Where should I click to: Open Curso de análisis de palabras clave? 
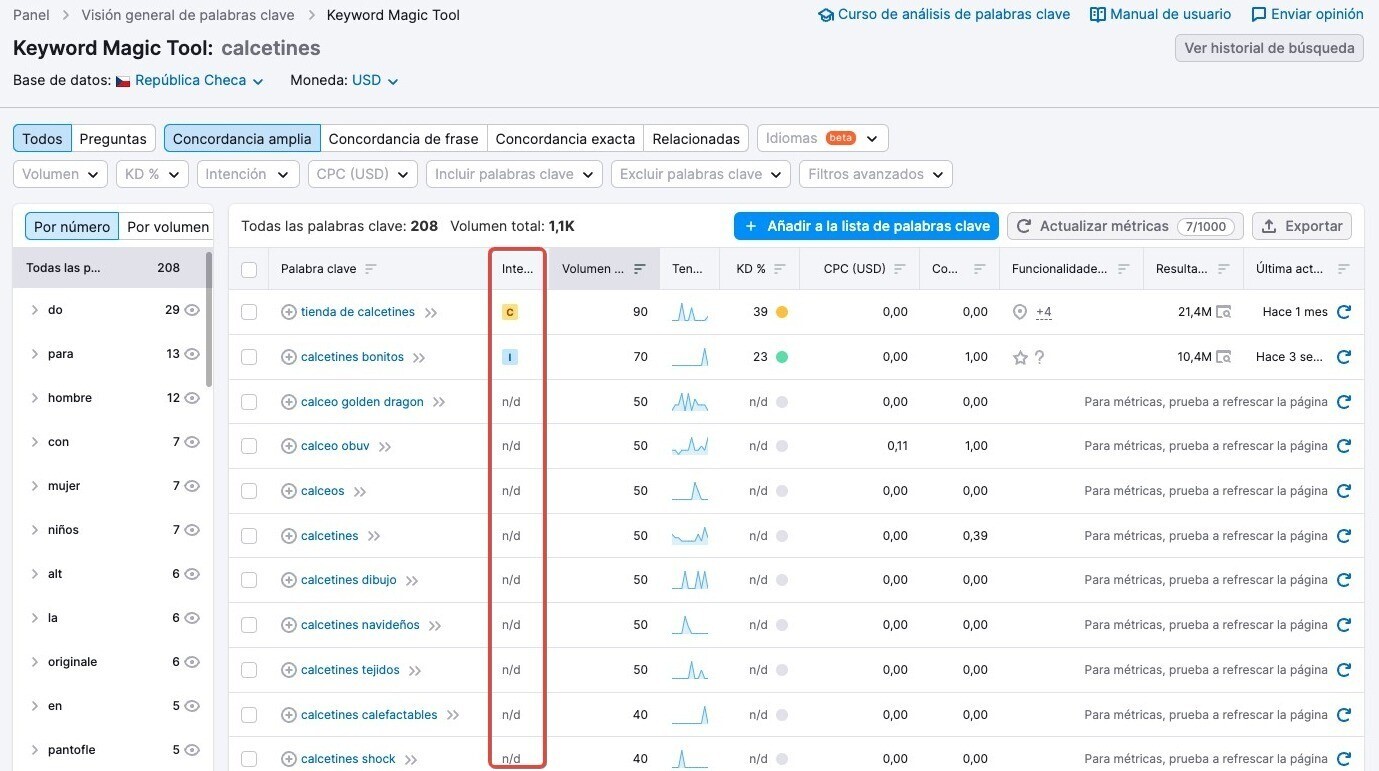944,14
